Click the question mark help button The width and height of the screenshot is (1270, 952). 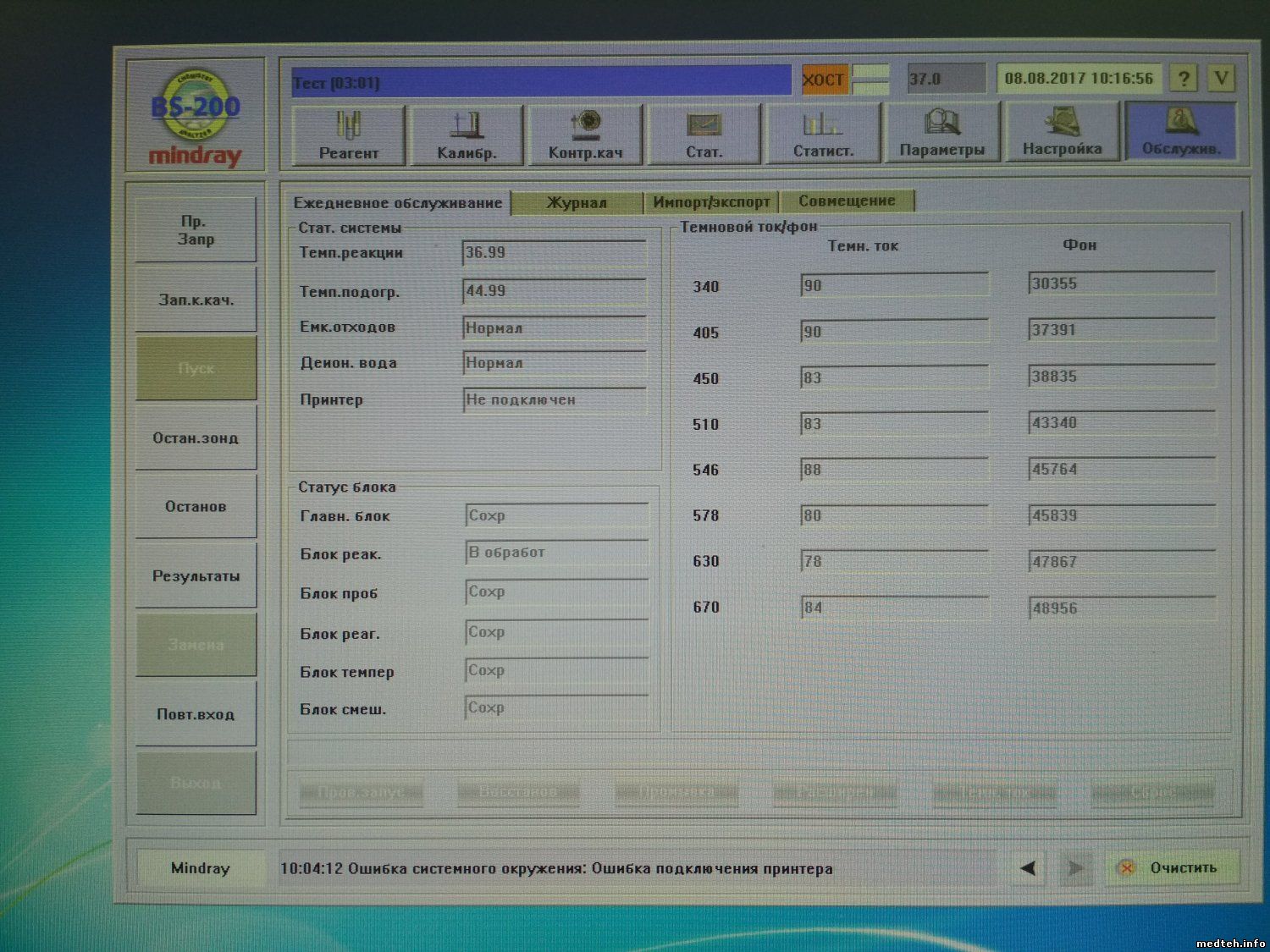point(1184,79)
